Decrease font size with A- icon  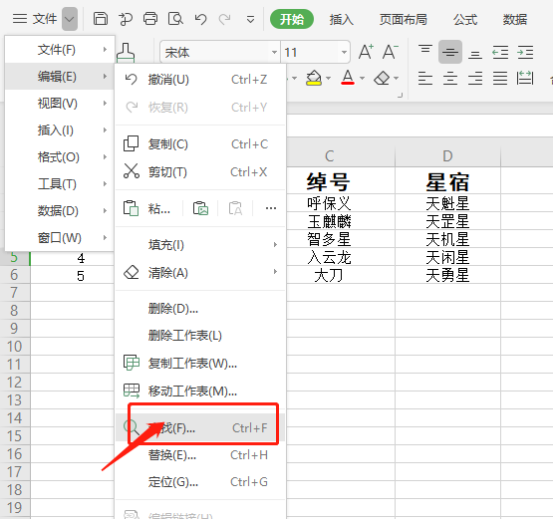pyautogui.click(x=390, y=52)
